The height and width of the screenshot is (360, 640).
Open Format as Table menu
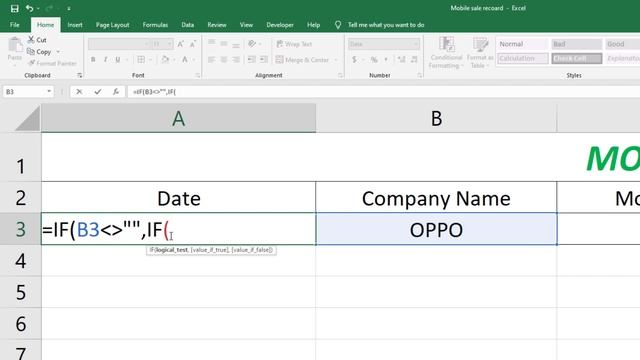[x=480, y=53]
